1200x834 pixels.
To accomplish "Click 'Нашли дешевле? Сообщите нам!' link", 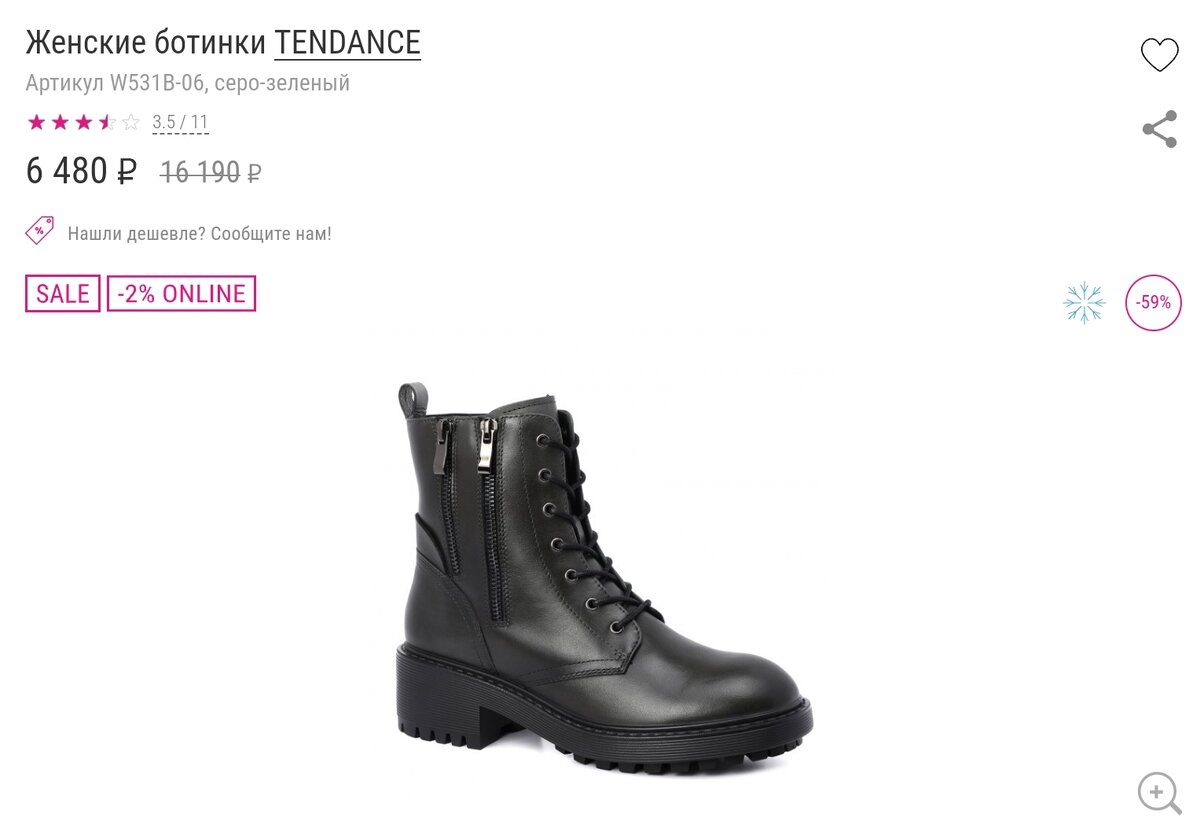I will coord(199,233).
